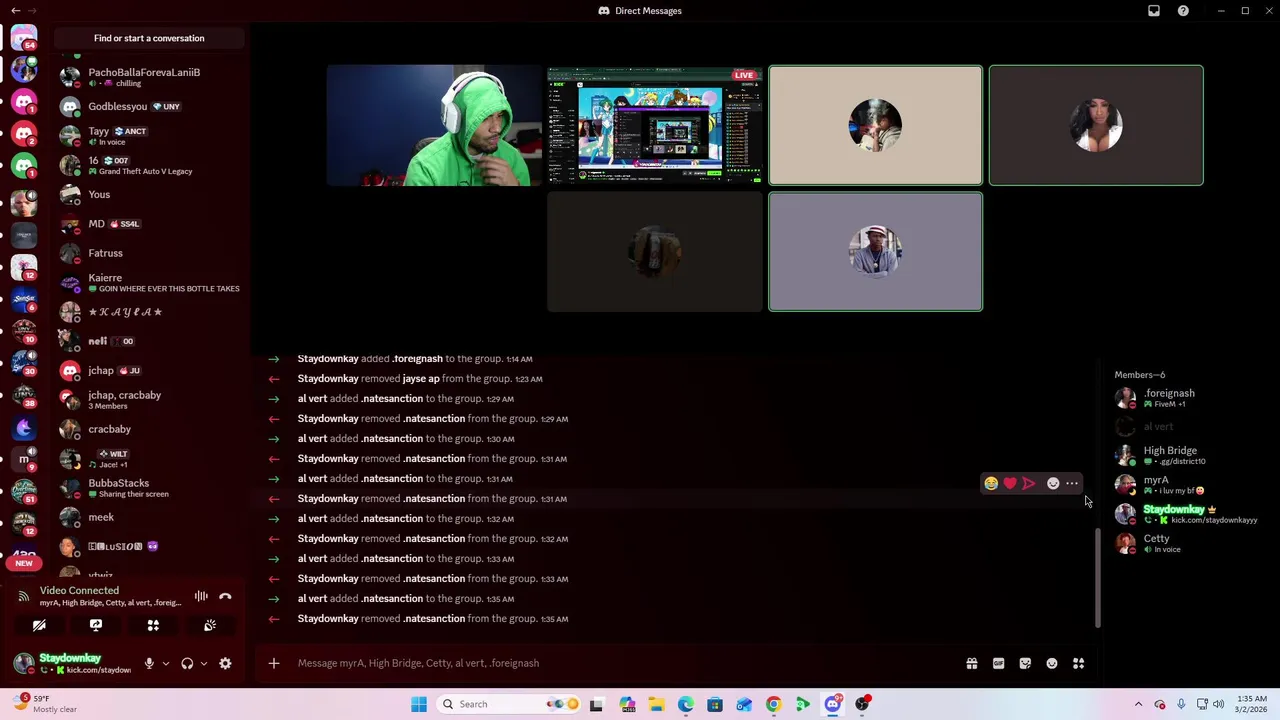
Task: Show hidden system tray icons
Action: click(1138, 704)
